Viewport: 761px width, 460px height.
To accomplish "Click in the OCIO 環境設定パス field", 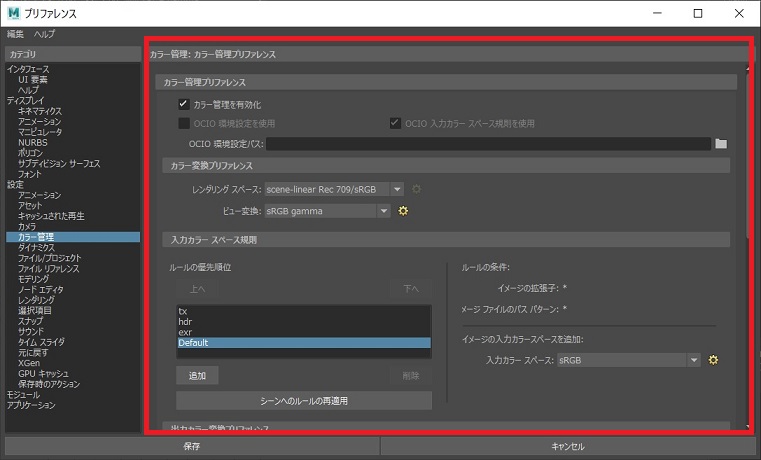I will pos(488,144).
